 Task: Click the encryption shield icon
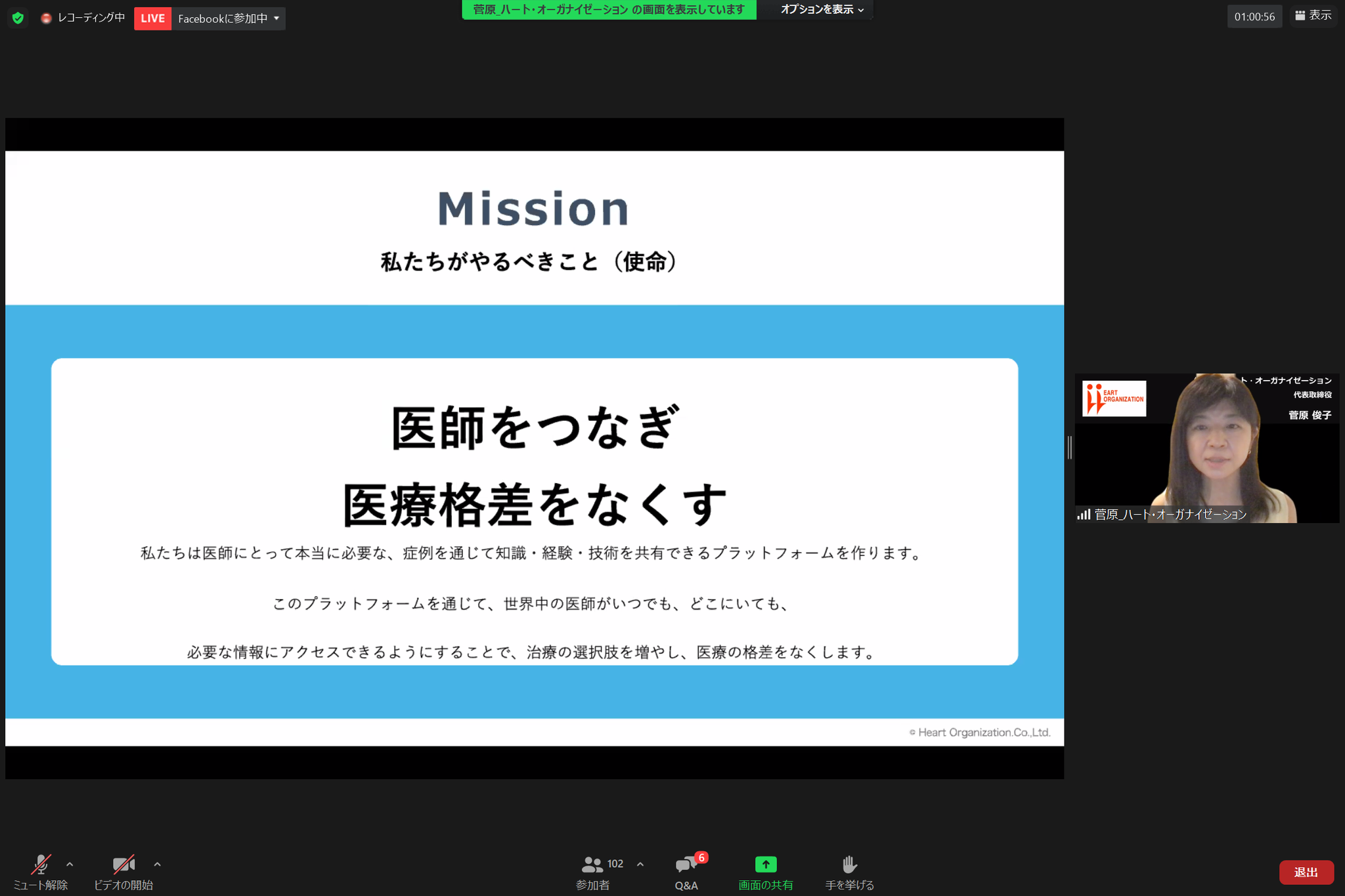click(x=18, y=18)
